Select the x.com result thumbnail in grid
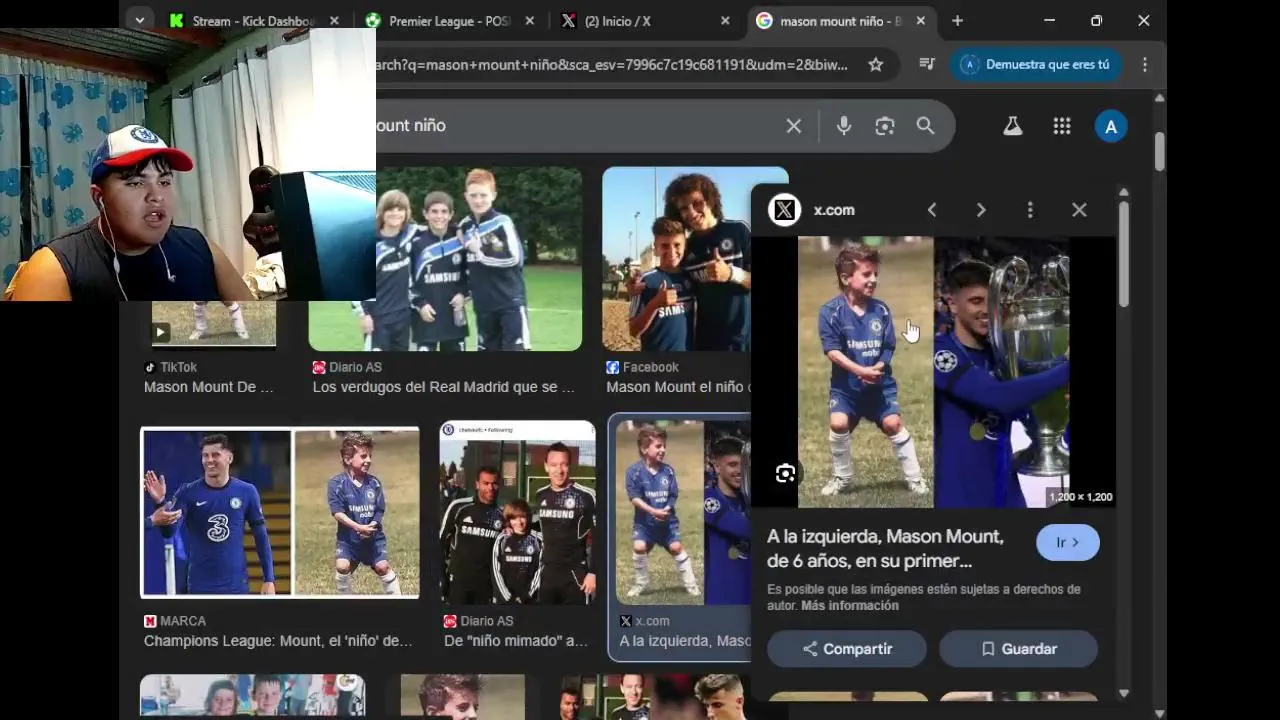The height and width of the screenshot is (720, 1280). click(x=683, y=512)
